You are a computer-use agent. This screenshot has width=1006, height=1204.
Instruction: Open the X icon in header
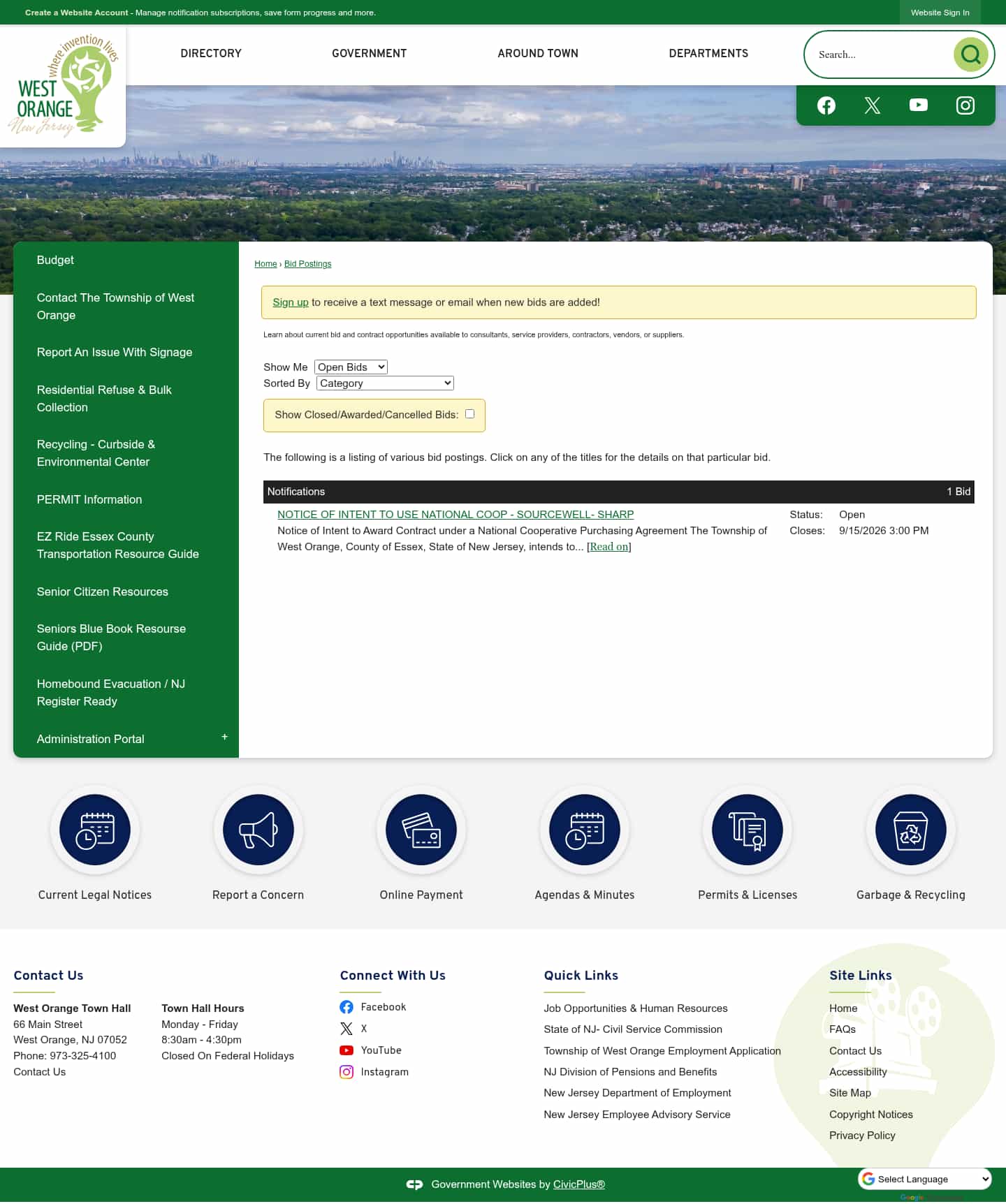click(x=873, y=105)
